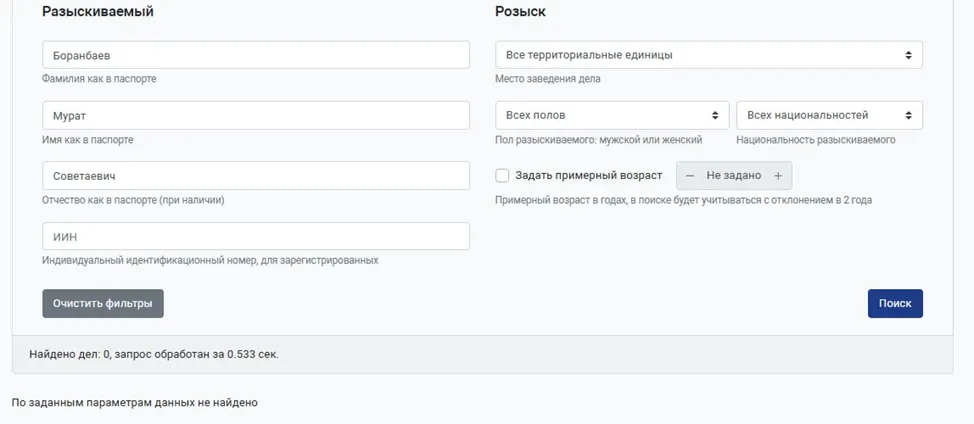Click the 'Не задано' age value field

(x=734, y=176)
